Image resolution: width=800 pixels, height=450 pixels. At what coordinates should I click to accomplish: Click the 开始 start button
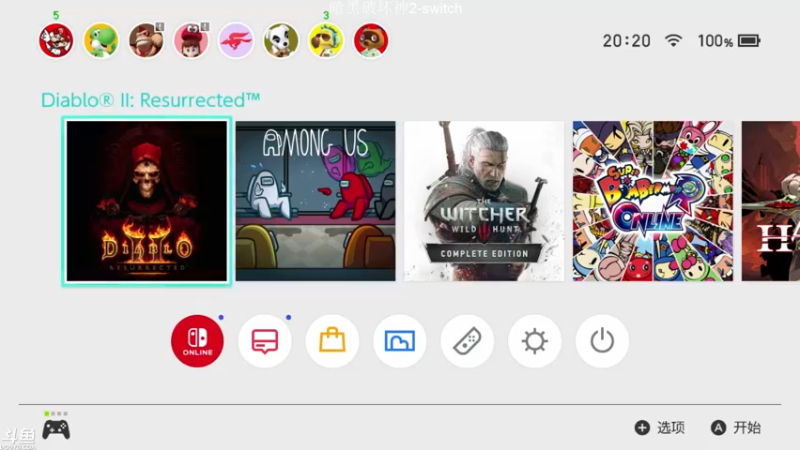(736, 428)
